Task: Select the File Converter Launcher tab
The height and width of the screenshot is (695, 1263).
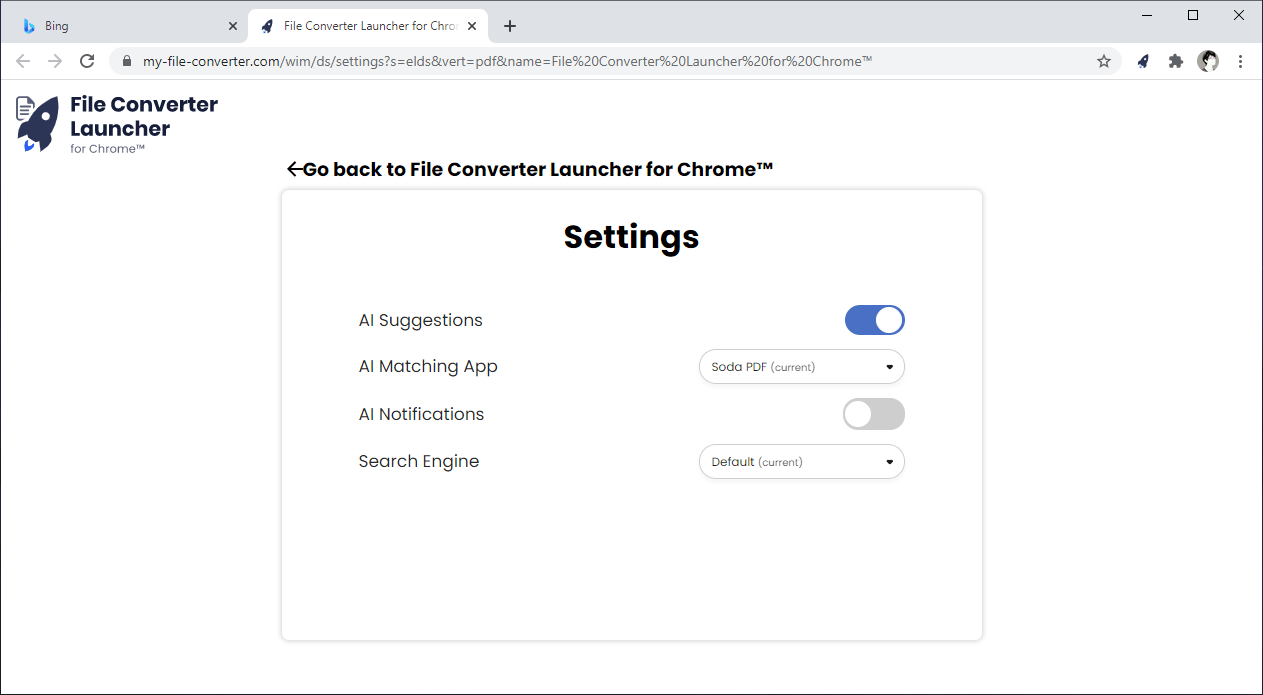Action: 360,25
